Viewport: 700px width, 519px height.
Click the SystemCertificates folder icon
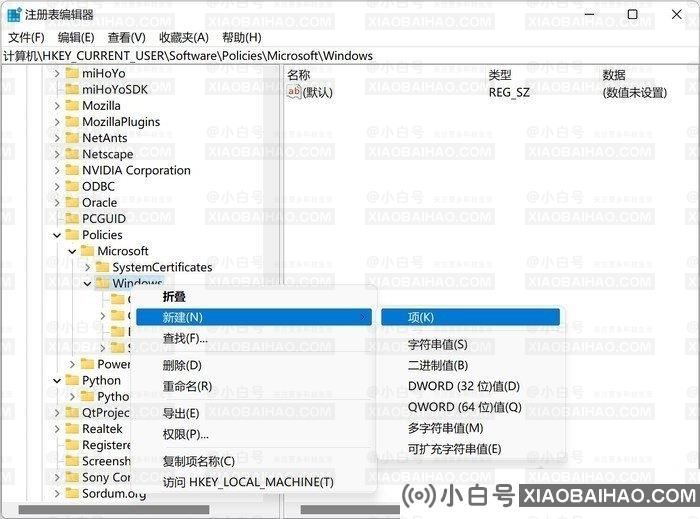[103, 267]
